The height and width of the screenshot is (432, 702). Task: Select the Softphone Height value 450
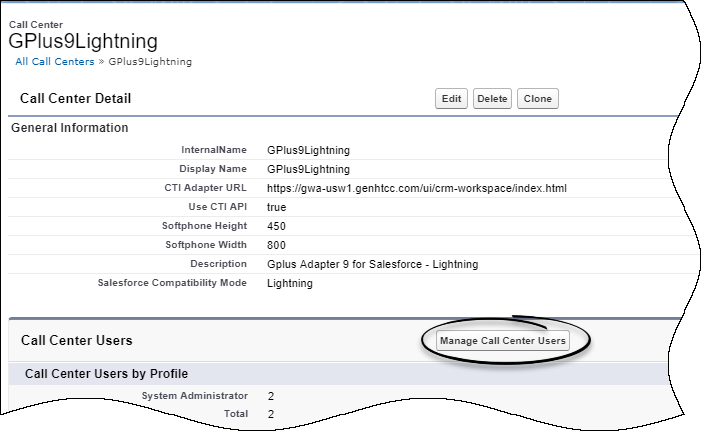coord(277,226)
